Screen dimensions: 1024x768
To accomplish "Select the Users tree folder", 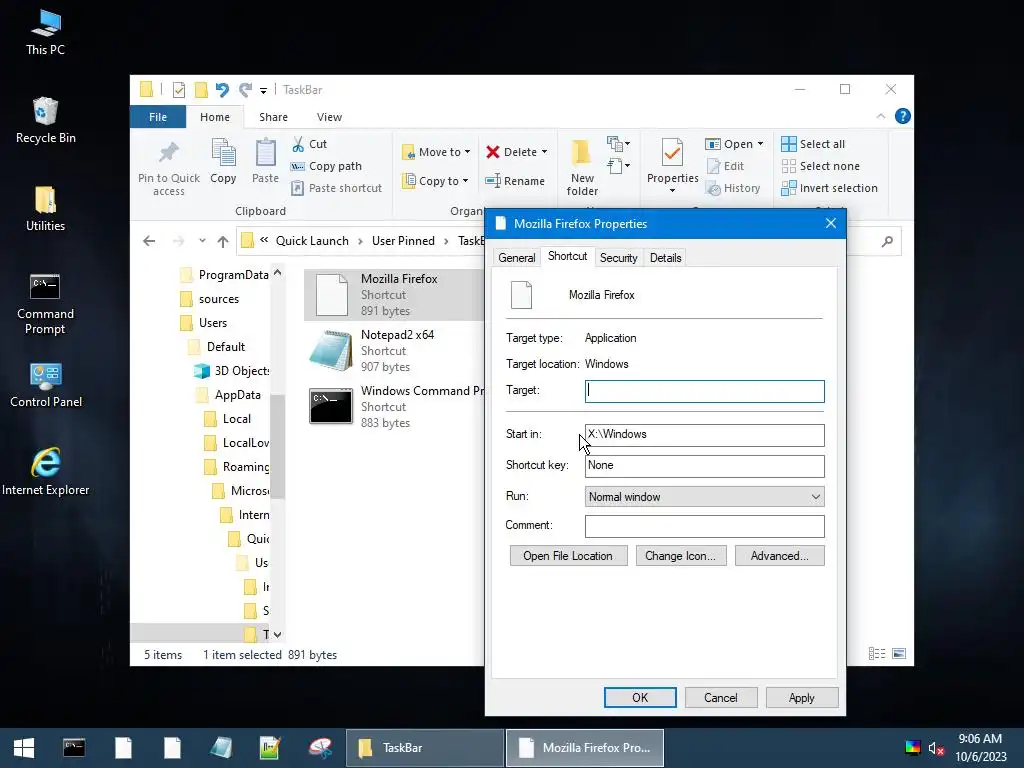I will point(204,323).
